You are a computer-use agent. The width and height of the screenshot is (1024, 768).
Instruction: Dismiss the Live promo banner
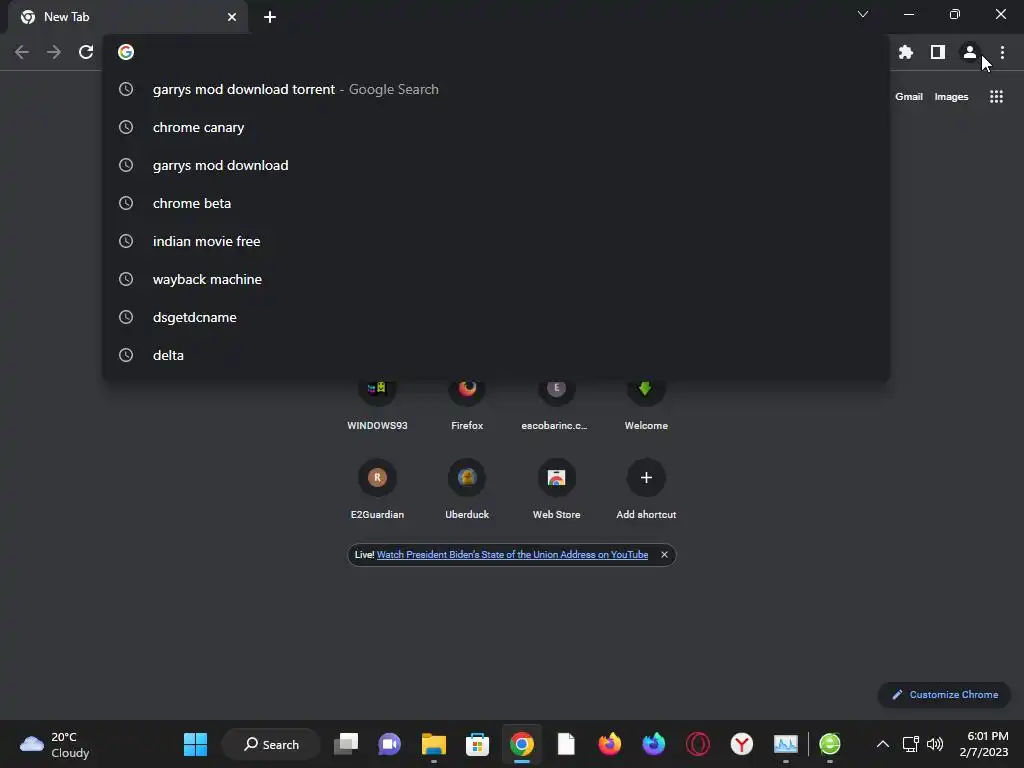tap(664, 554)
